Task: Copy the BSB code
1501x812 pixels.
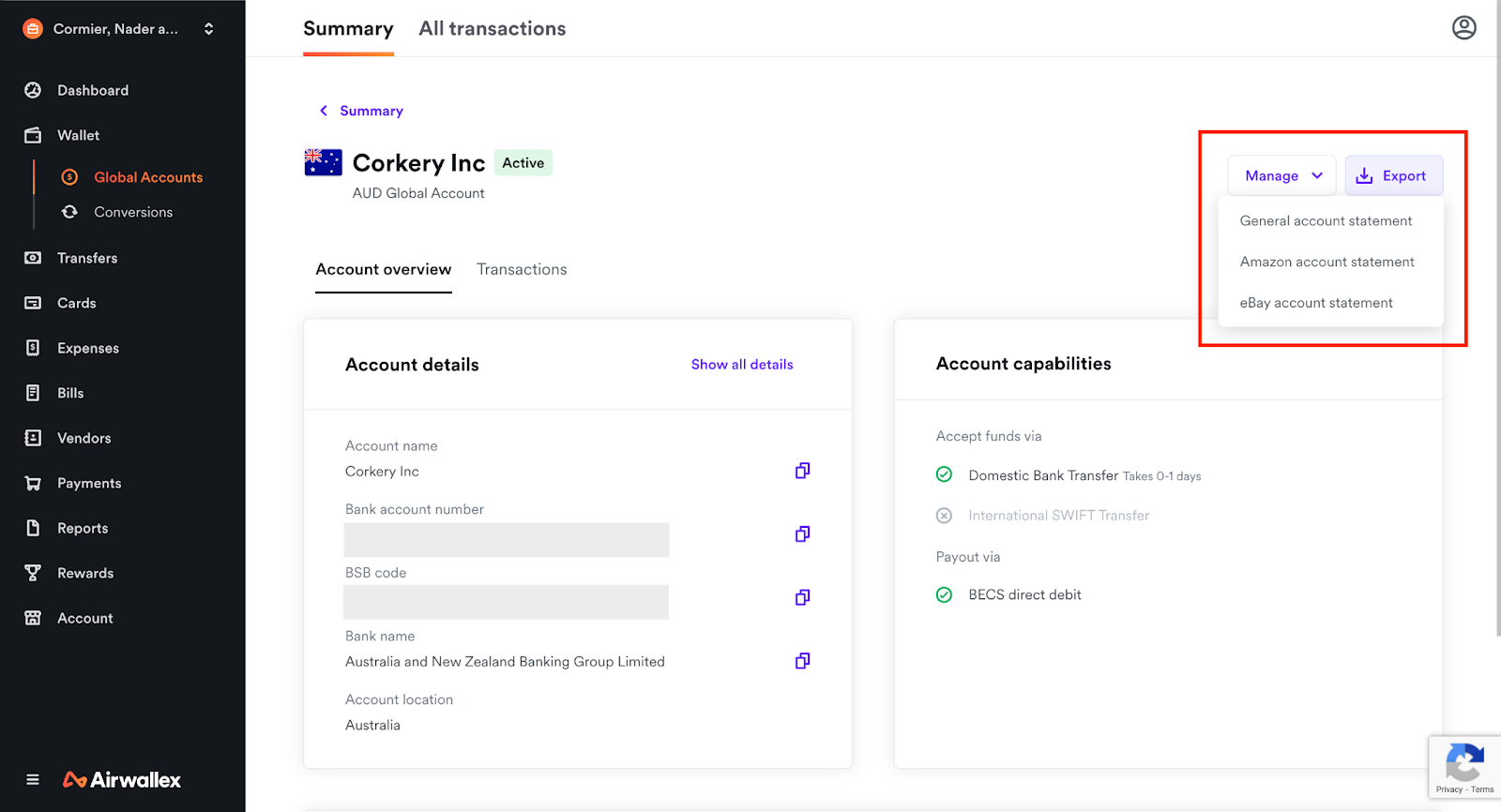Action: pos(802,597)
